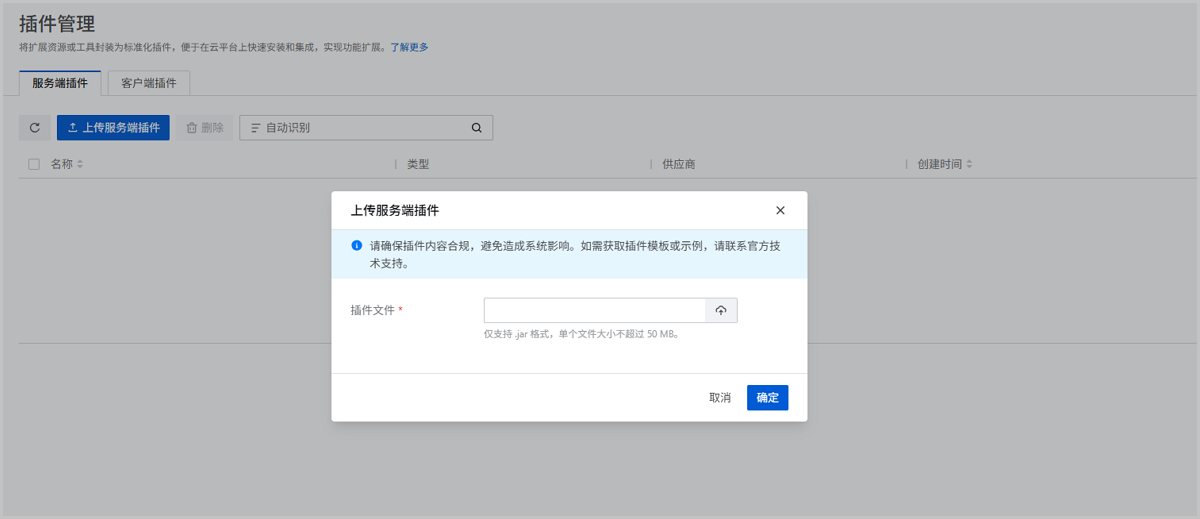Focus the 自动识别 search text box

coord(360,128)
